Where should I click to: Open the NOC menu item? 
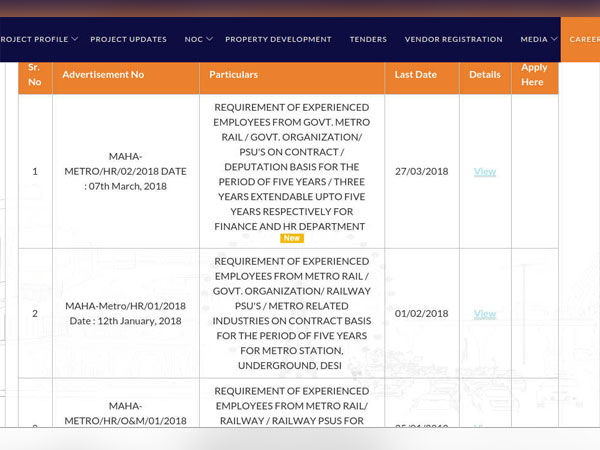[x=194, y=39]
